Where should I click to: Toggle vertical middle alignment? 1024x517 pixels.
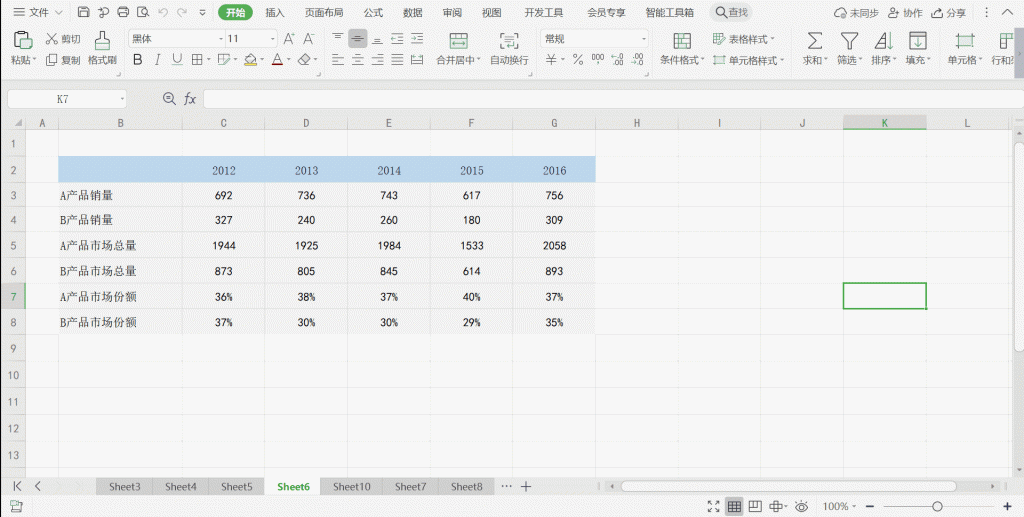357,39
